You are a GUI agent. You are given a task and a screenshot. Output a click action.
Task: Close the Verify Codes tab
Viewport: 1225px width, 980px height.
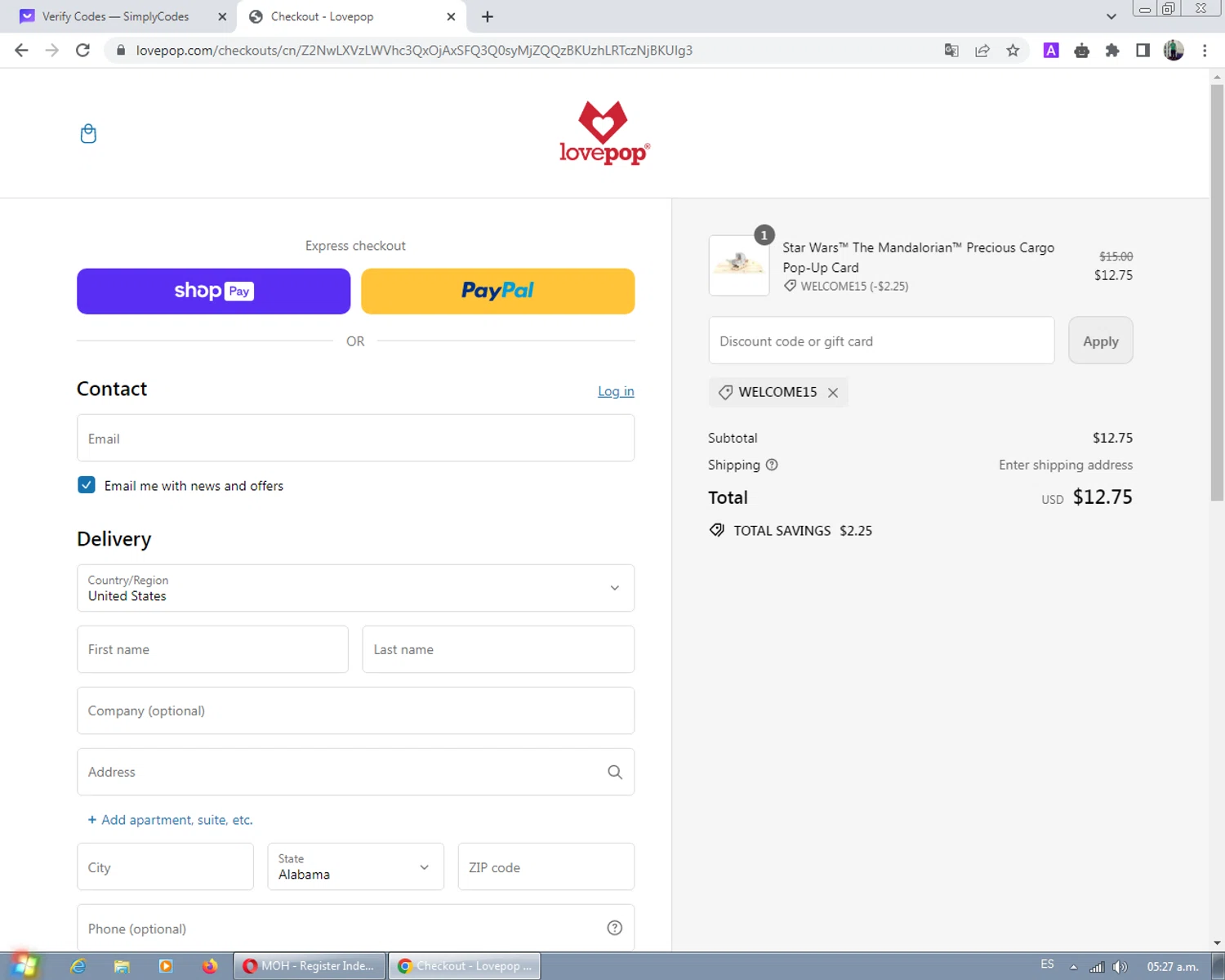pos(222,16)
